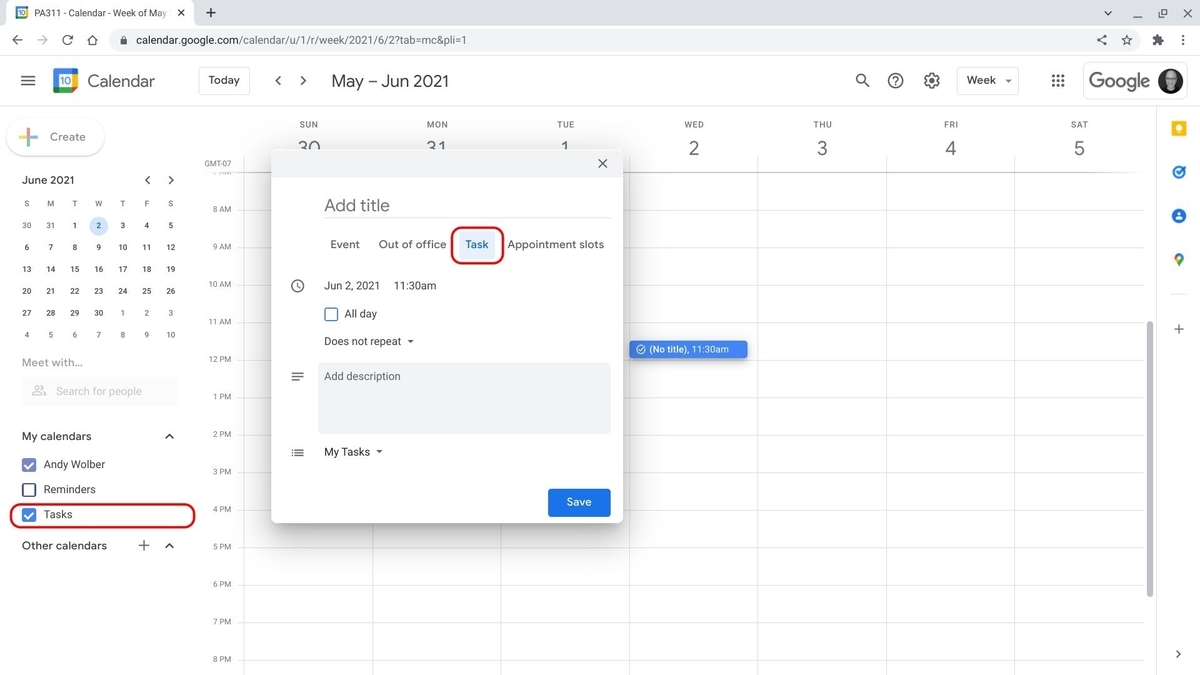Open the My Tasks list dropdown

352,451
